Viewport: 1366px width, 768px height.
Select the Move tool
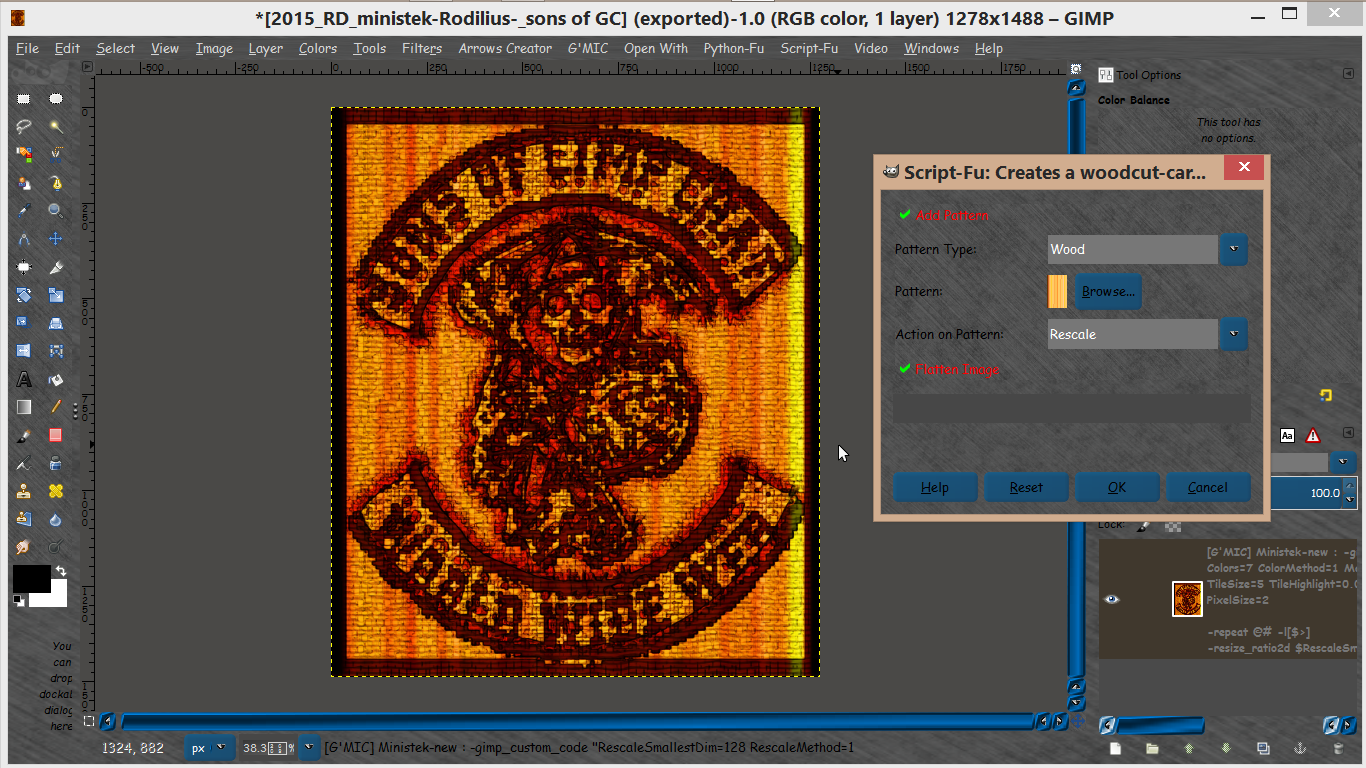(56, 239)
